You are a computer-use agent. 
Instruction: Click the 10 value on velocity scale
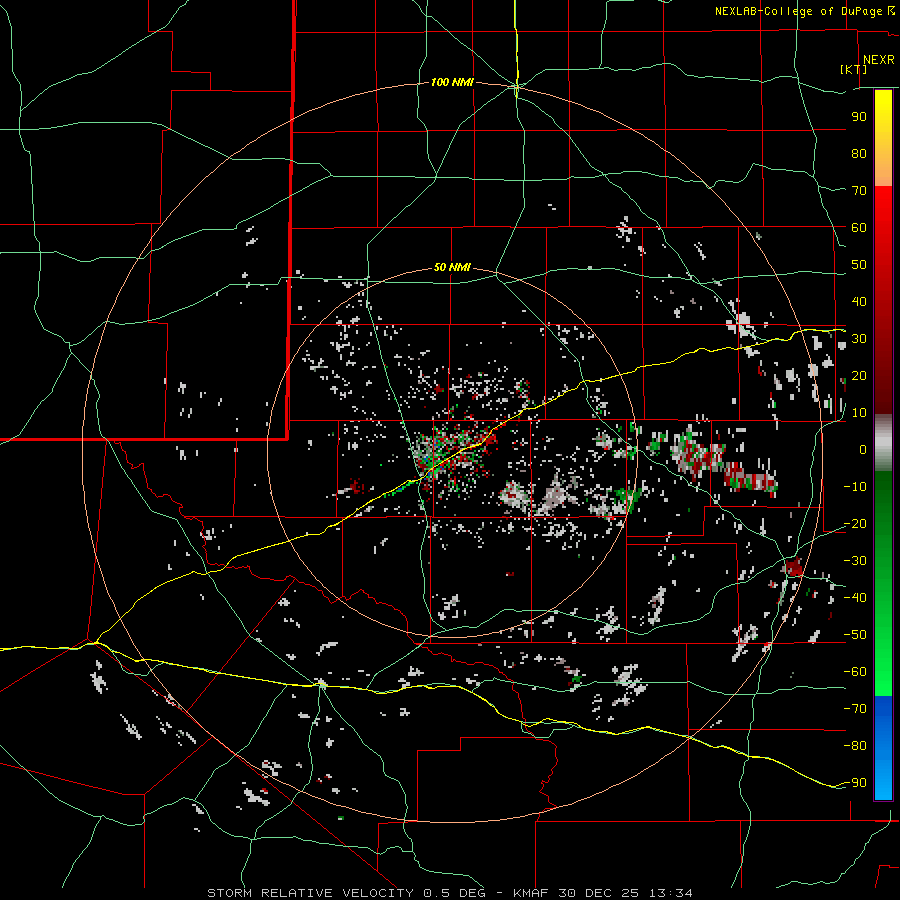pyautogui.click(x=859, y=413)
